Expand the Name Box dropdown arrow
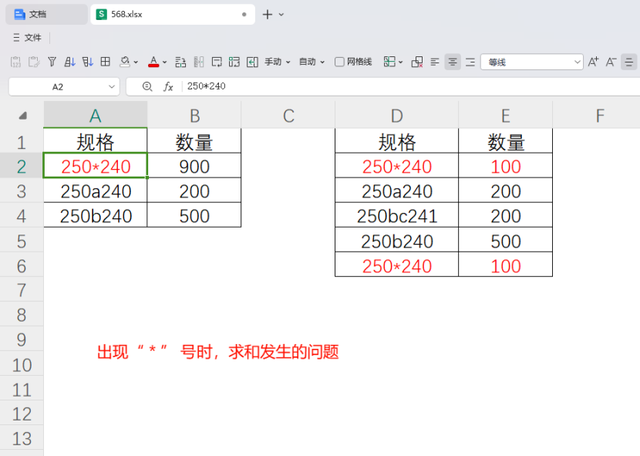Viewport: 640px width, 456px height. tap(111, 87)
